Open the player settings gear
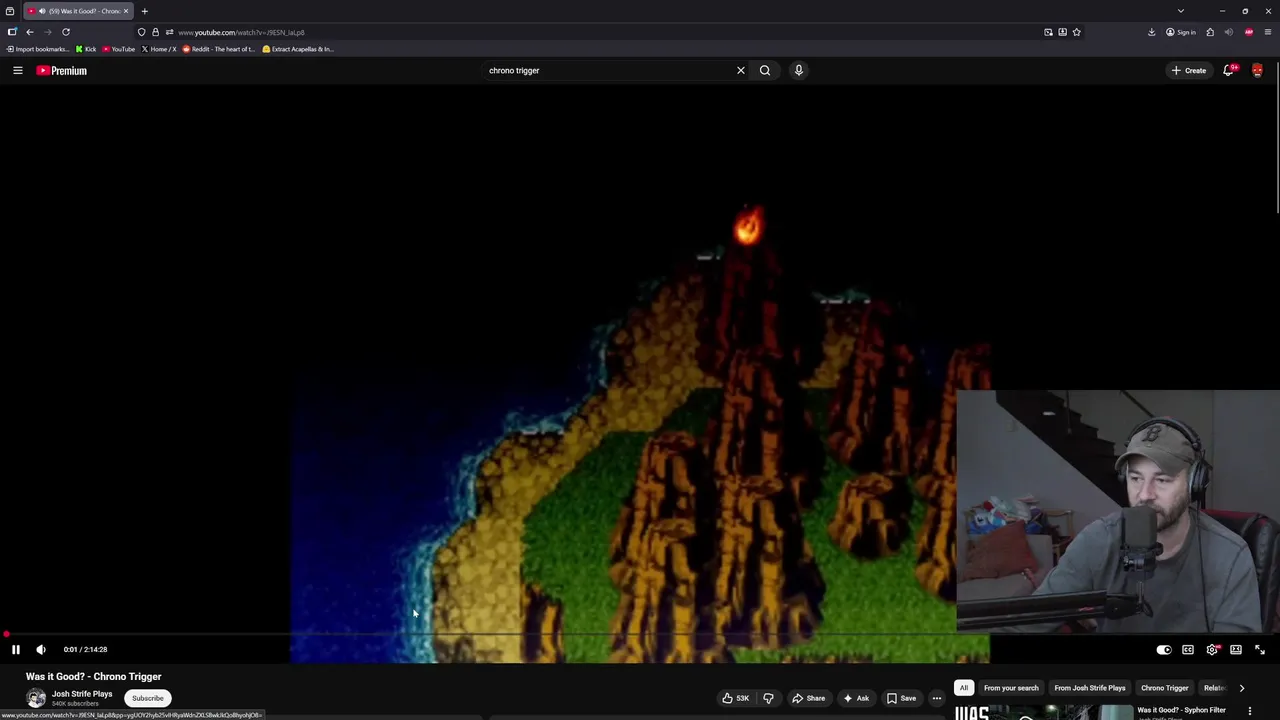This screenshot has width=1280, height=720. [1212, 650]
